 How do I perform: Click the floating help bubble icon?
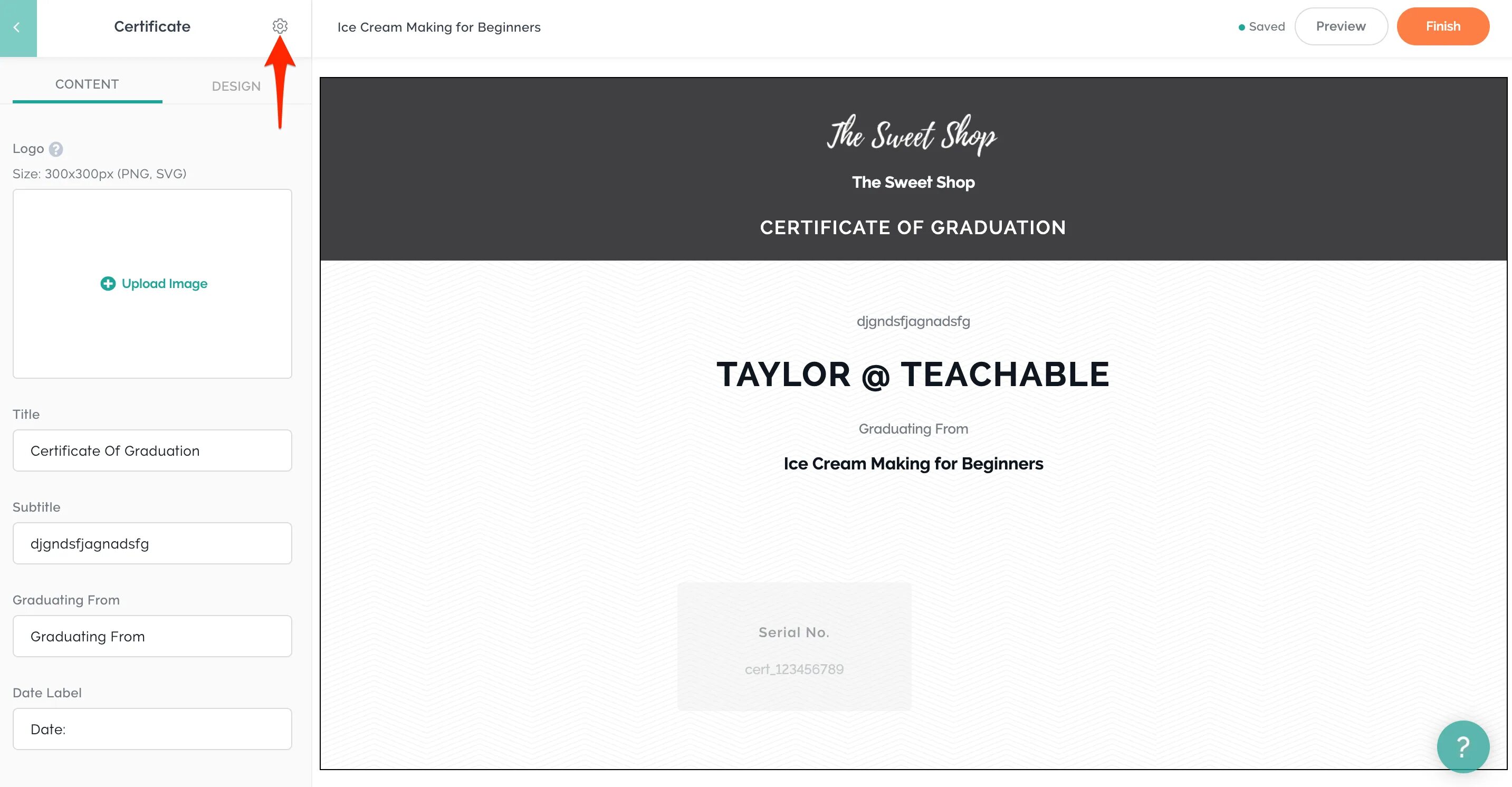[x=1462, y=746]
